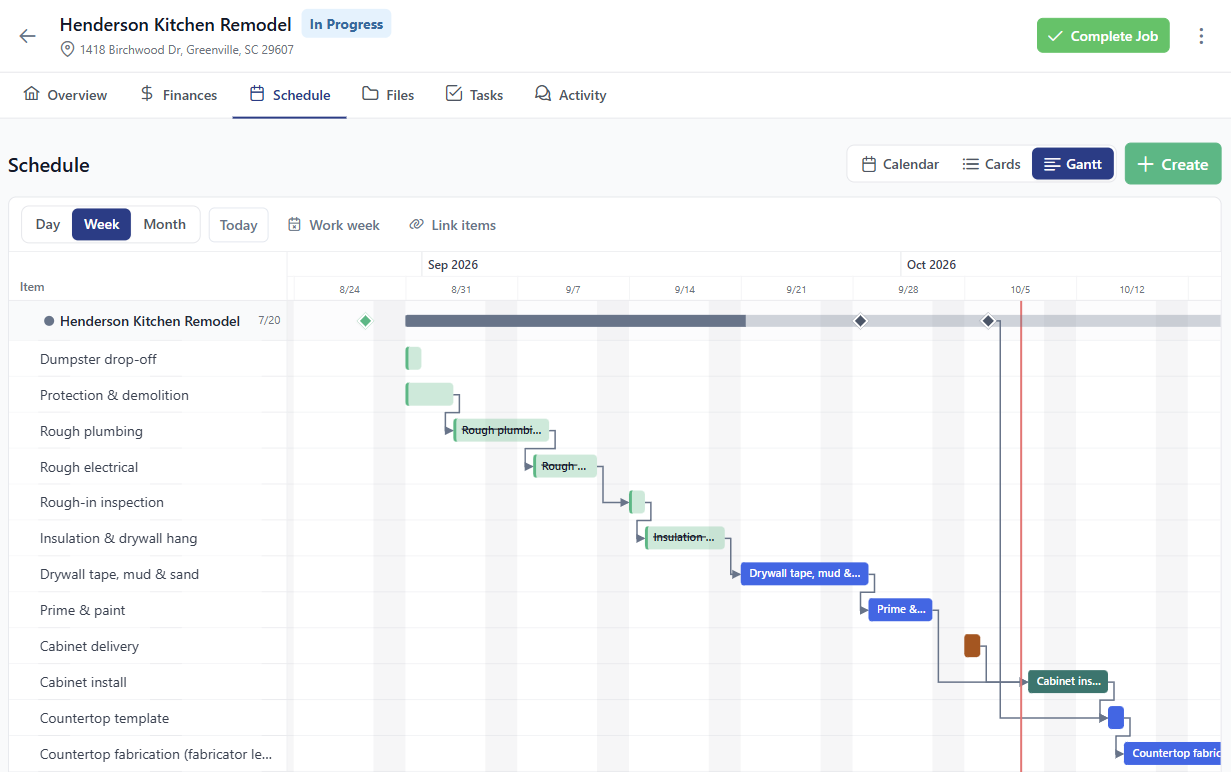Set timeline scale to Month

pyautogui.click(x=165, y=224)
